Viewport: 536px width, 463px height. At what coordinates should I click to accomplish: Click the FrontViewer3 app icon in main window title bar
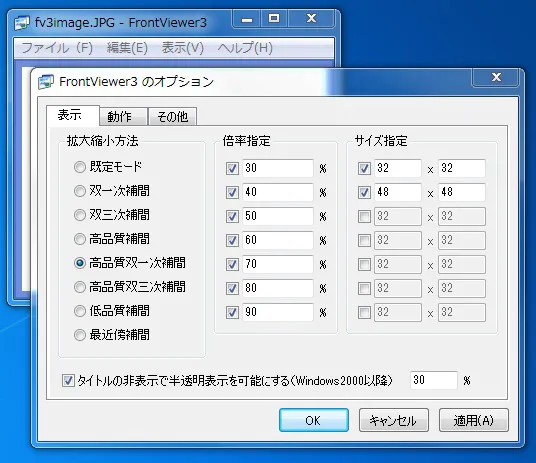coord(22,23)
